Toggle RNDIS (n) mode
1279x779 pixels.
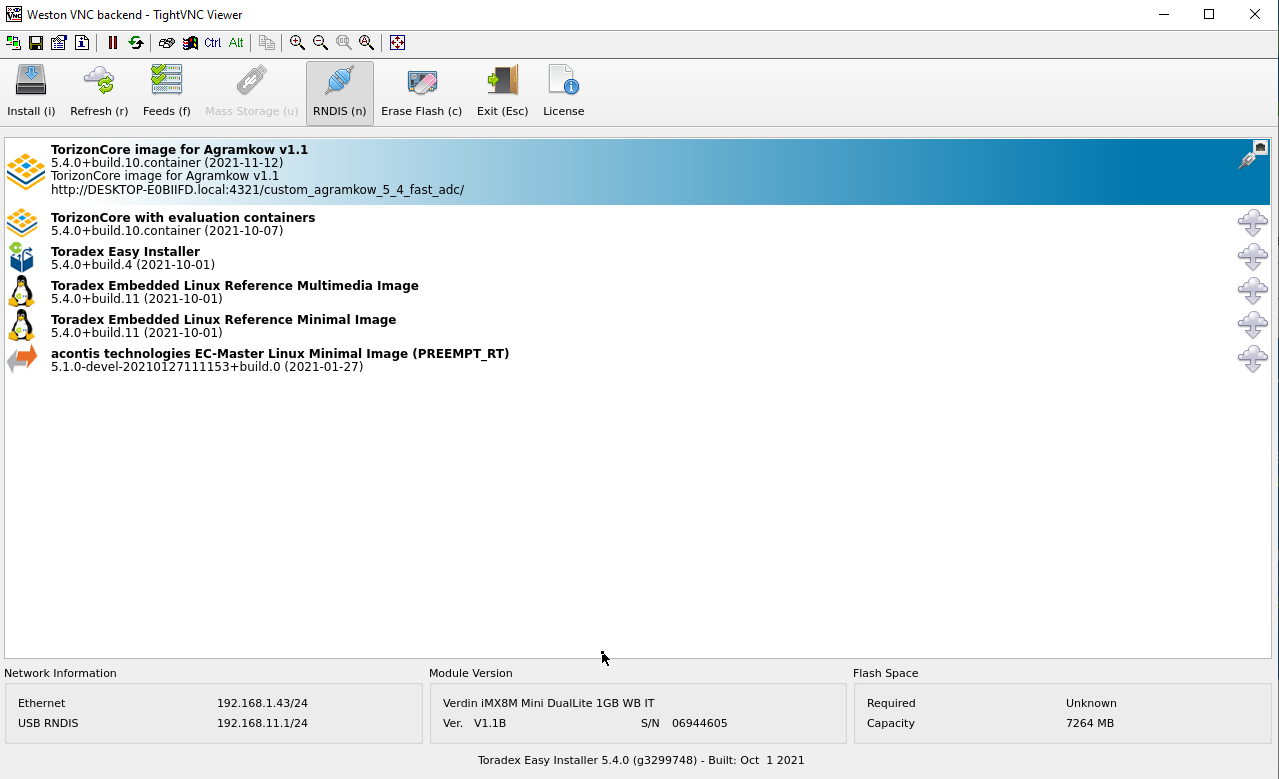[340, 92]
